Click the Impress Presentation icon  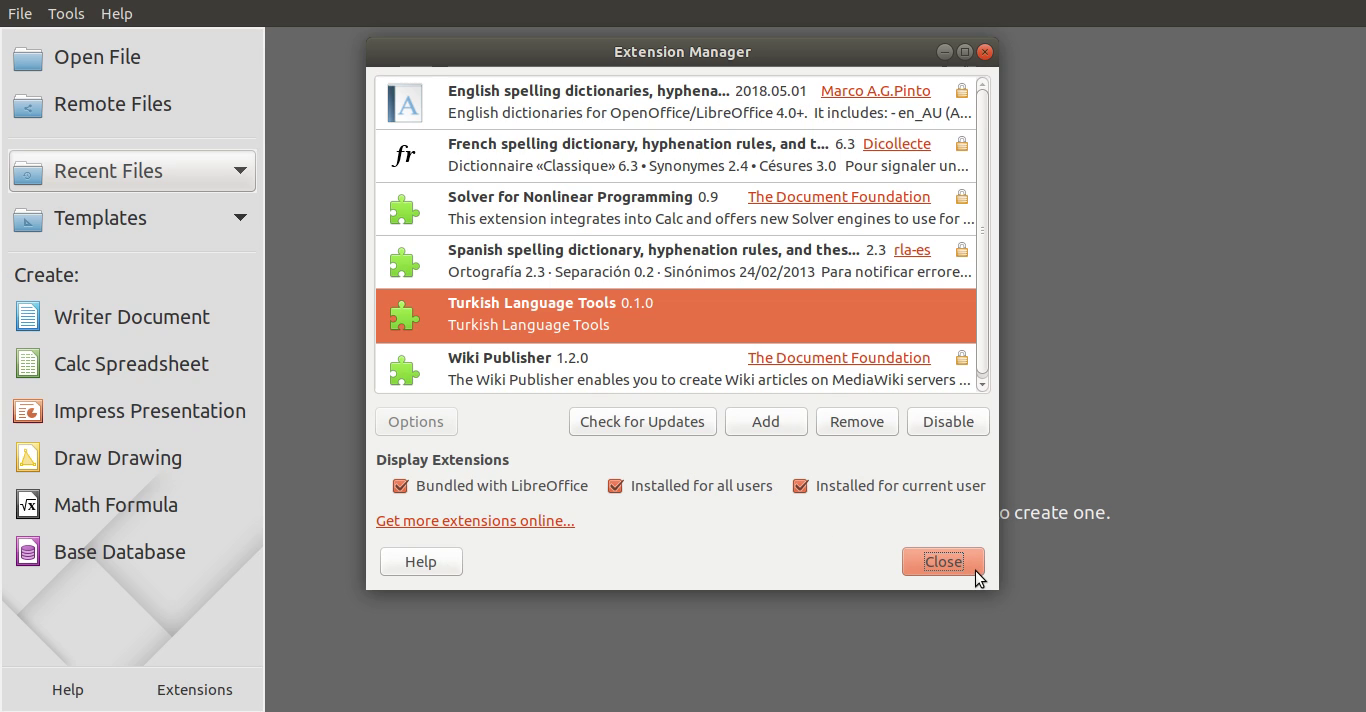28,411
